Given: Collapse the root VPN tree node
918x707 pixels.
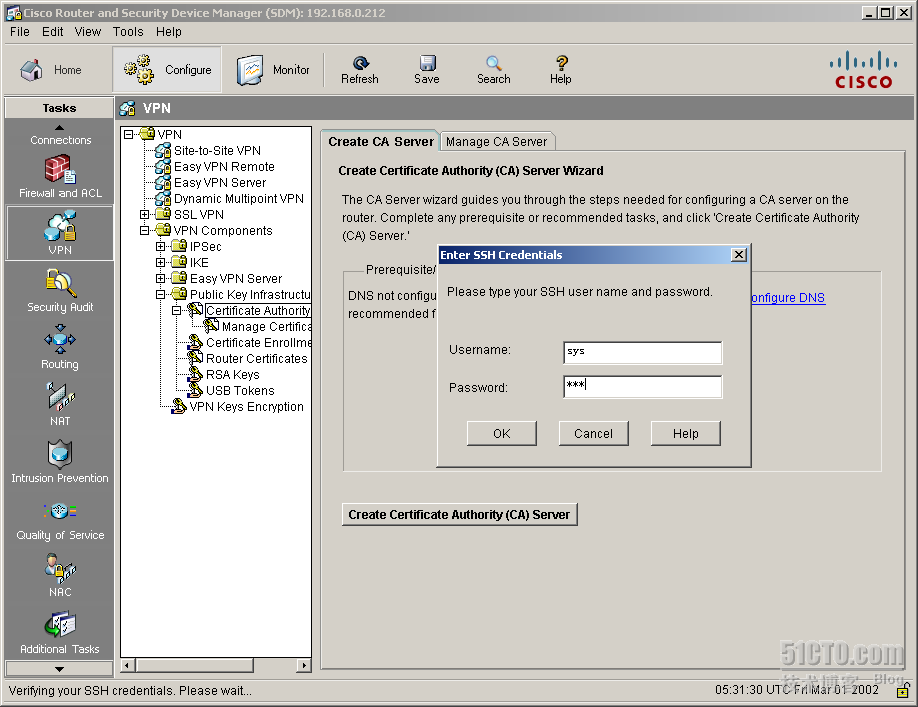Looking at the screenshot, I should point(129,135).
